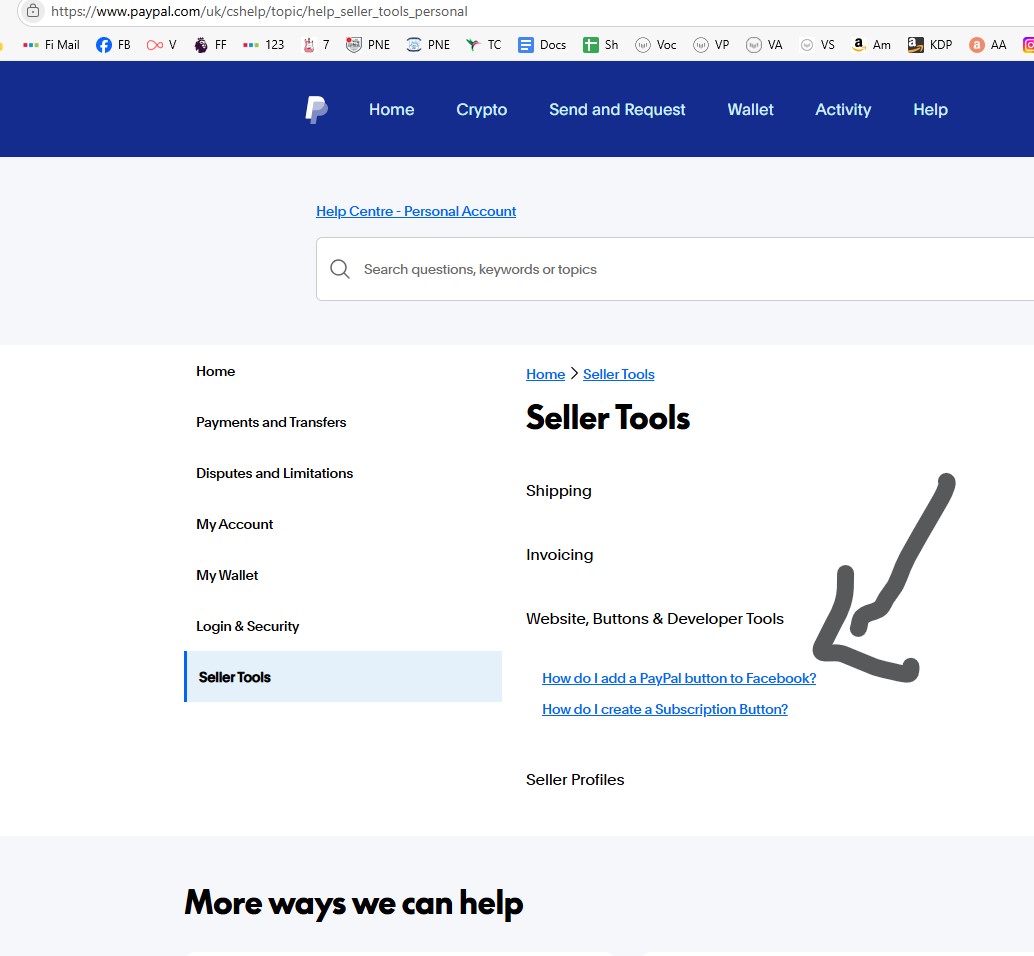Open the Sh sheets bookmark
Viewport: 1034px width, 956px height.
click(x=601, y=45)
